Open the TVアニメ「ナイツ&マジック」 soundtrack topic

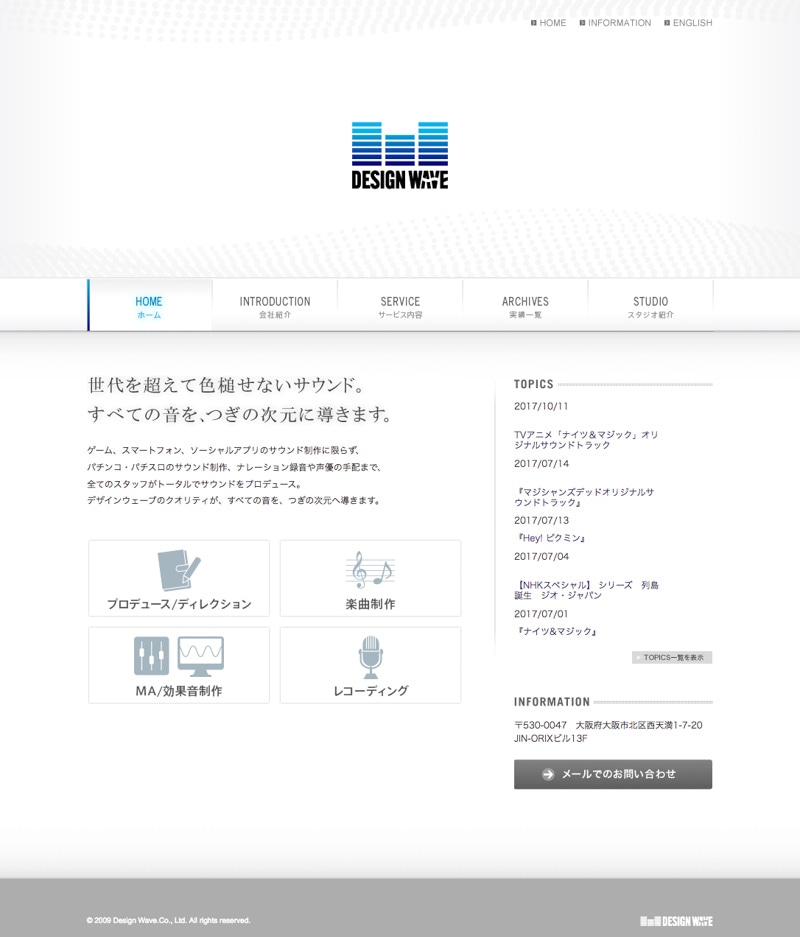(586, 440)
